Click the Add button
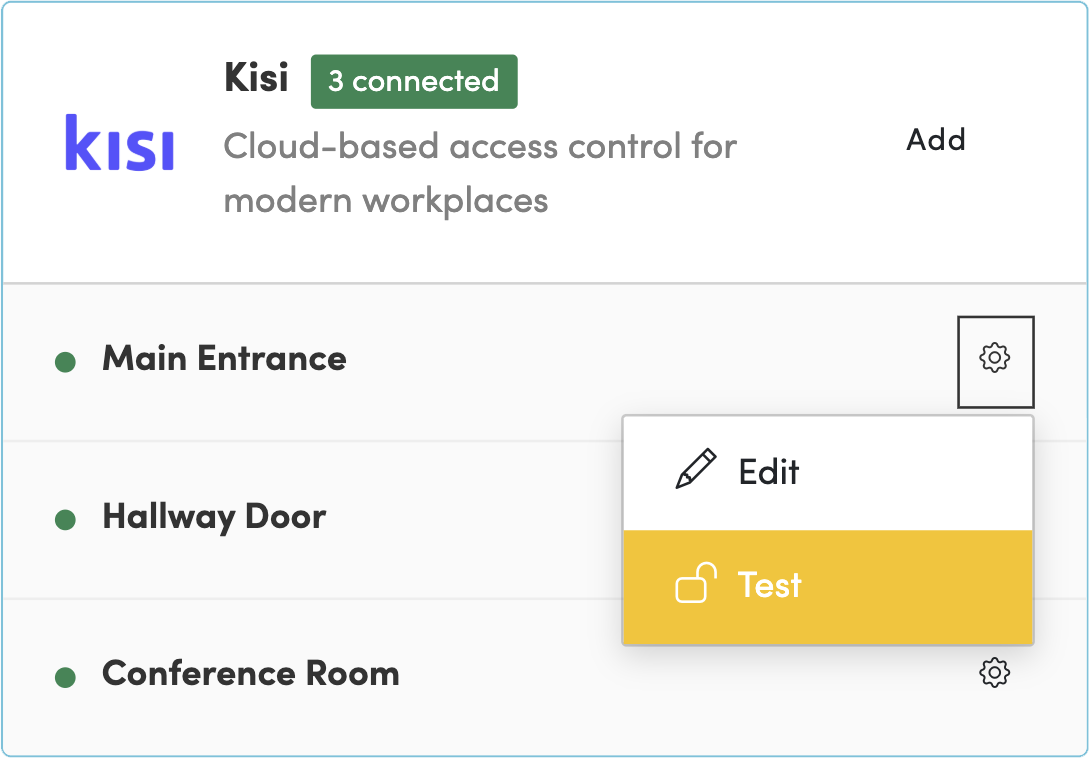This screenshot has width=1089, height=758. click(x=935, y=140)
